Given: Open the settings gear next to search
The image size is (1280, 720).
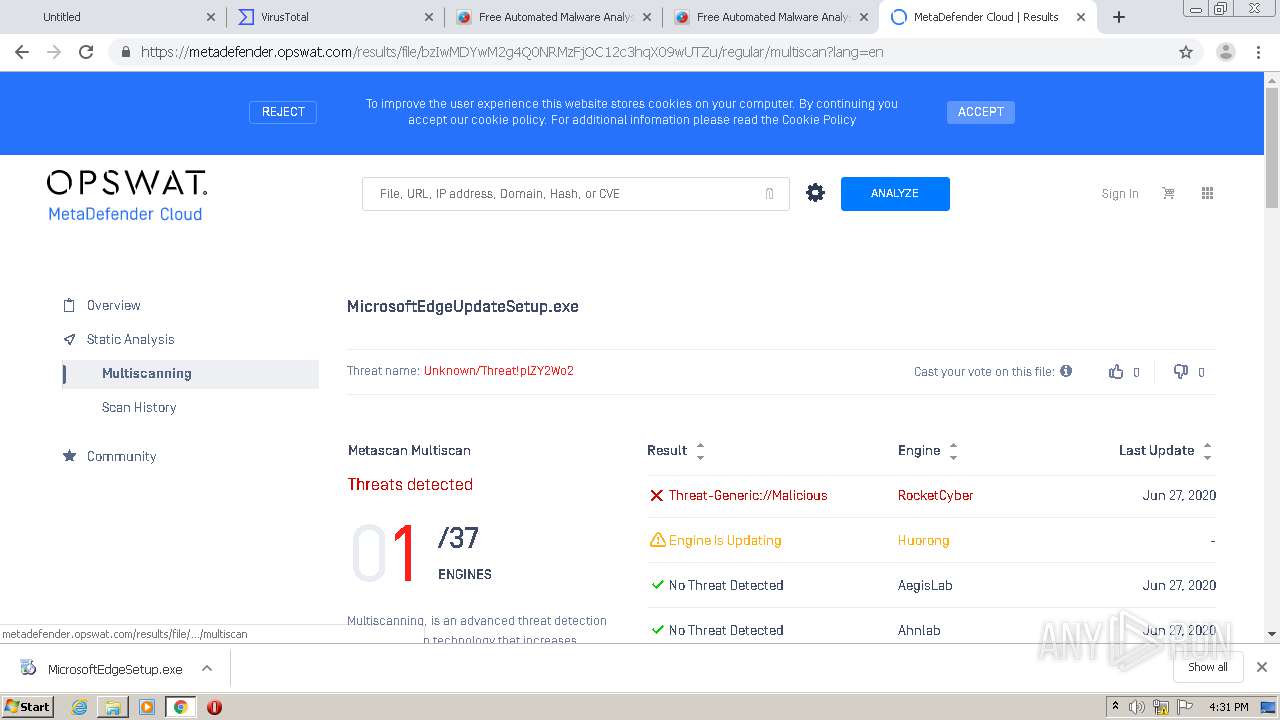Looking at the screenshot, I should pyautogui.click(x=816, y=193).
